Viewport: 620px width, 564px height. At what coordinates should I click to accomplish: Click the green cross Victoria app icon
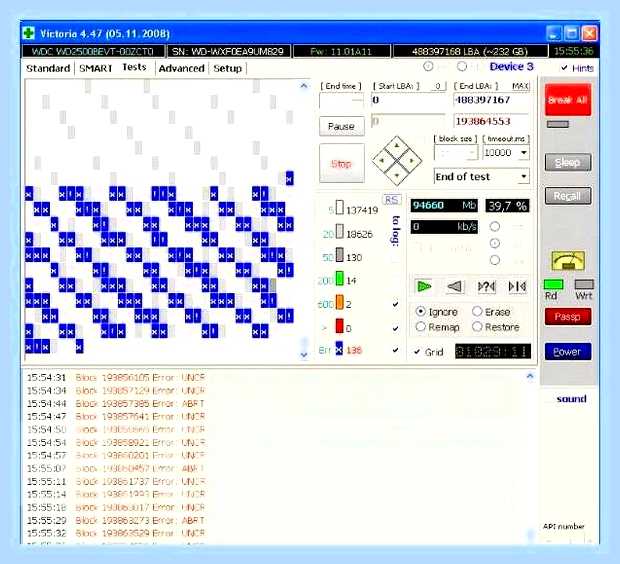[28, 33]
